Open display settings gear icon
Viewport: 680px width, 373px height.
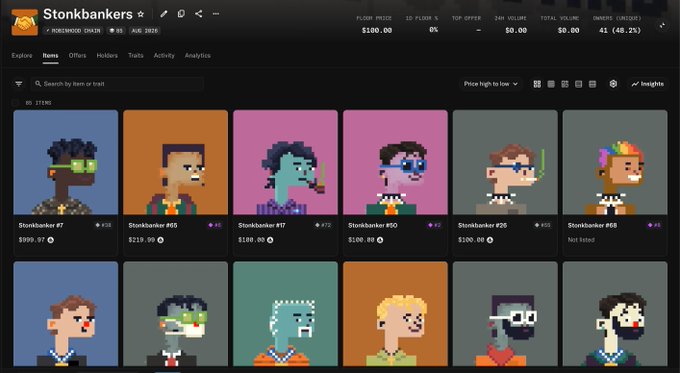(x=613, y=84)
